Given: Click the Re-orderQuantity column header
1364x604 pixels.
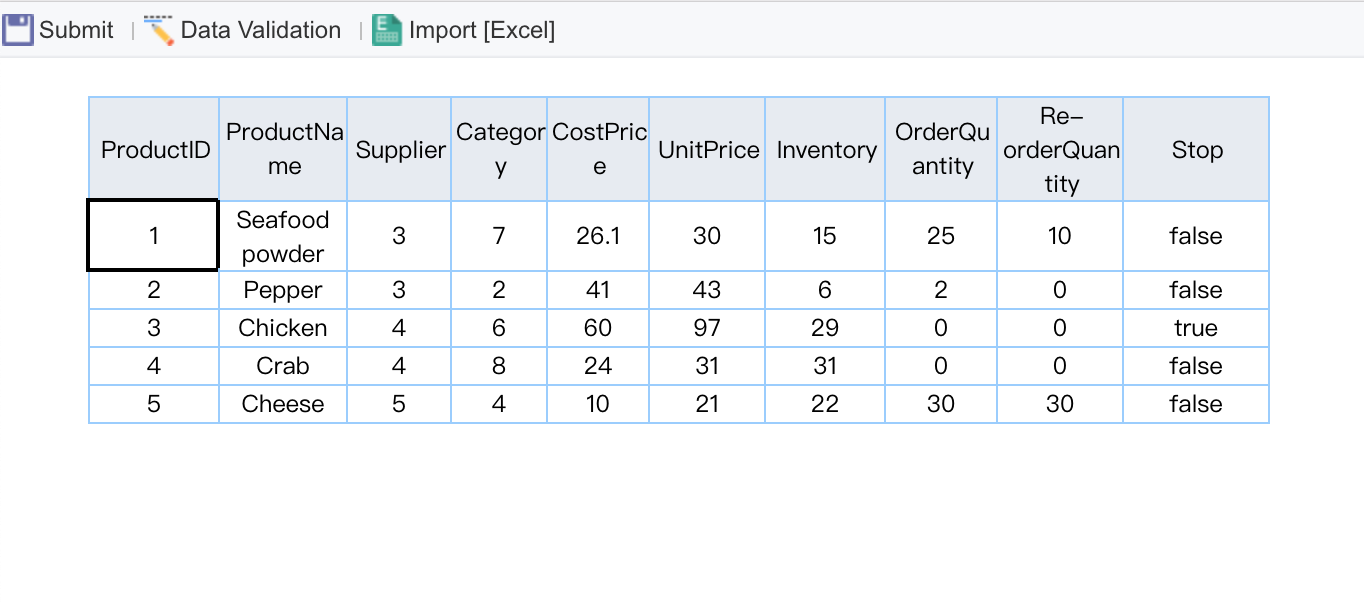Looking at the screenshot, I should pos(1060,148).
